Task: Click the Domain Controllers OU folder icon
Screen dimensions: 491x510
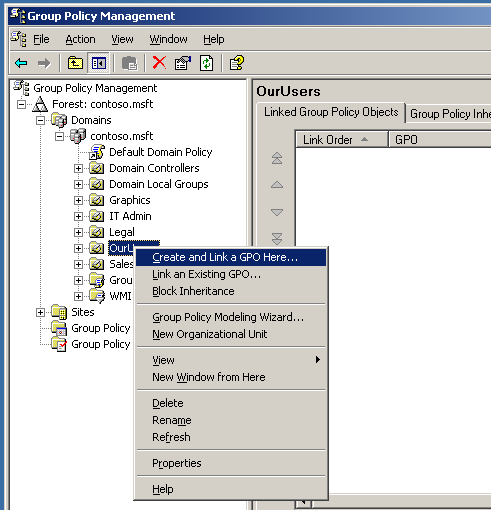Action: point(97,168)
